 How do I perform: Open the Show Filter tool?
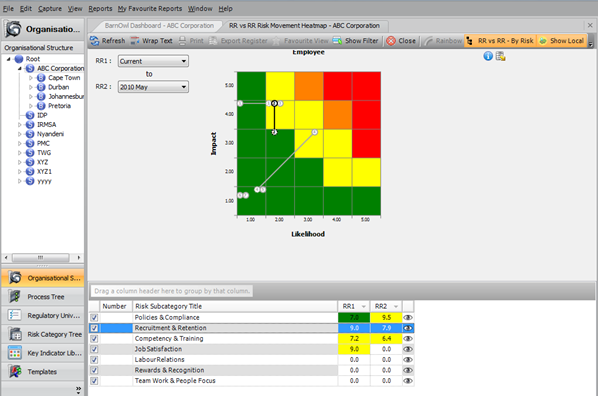[355, 41]
